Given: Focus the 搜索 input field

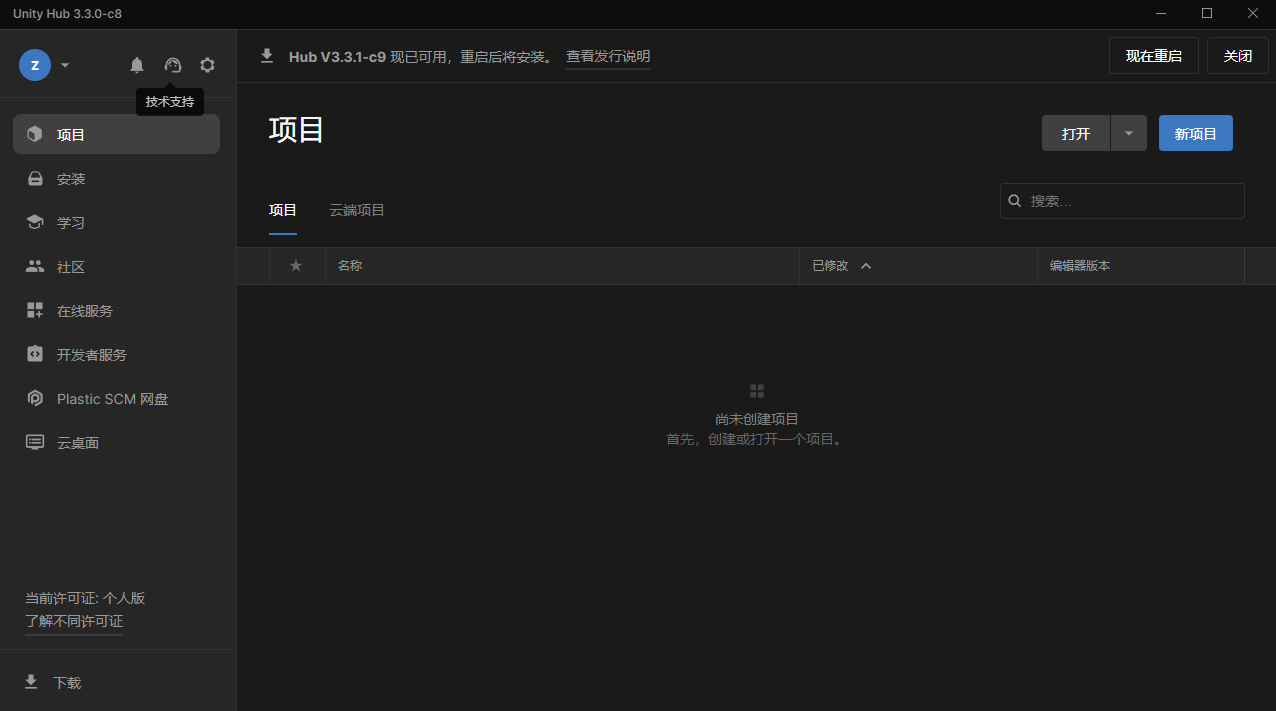Looking at the screenshot, I should pyautogui.click(x=1122, y=201).
